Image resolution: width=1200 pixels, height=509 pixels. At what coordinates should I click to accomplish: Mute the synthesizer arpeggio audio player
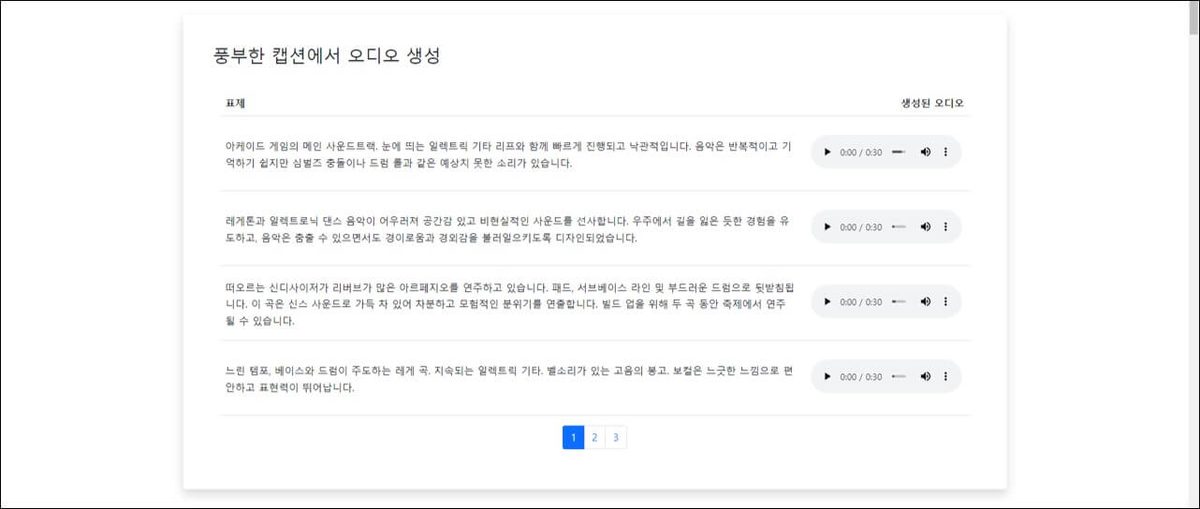[925, 302]
